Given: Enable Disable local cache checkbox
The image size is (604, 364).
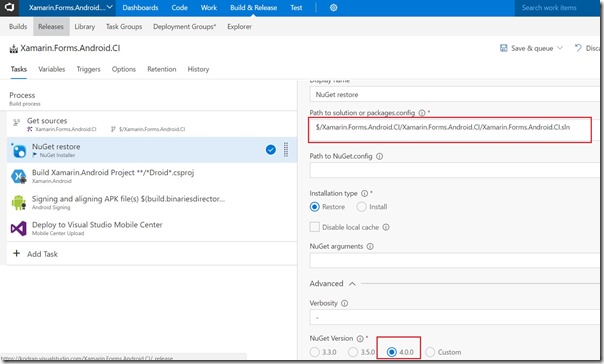Looking at the screenshot, I should click(315, 227).
